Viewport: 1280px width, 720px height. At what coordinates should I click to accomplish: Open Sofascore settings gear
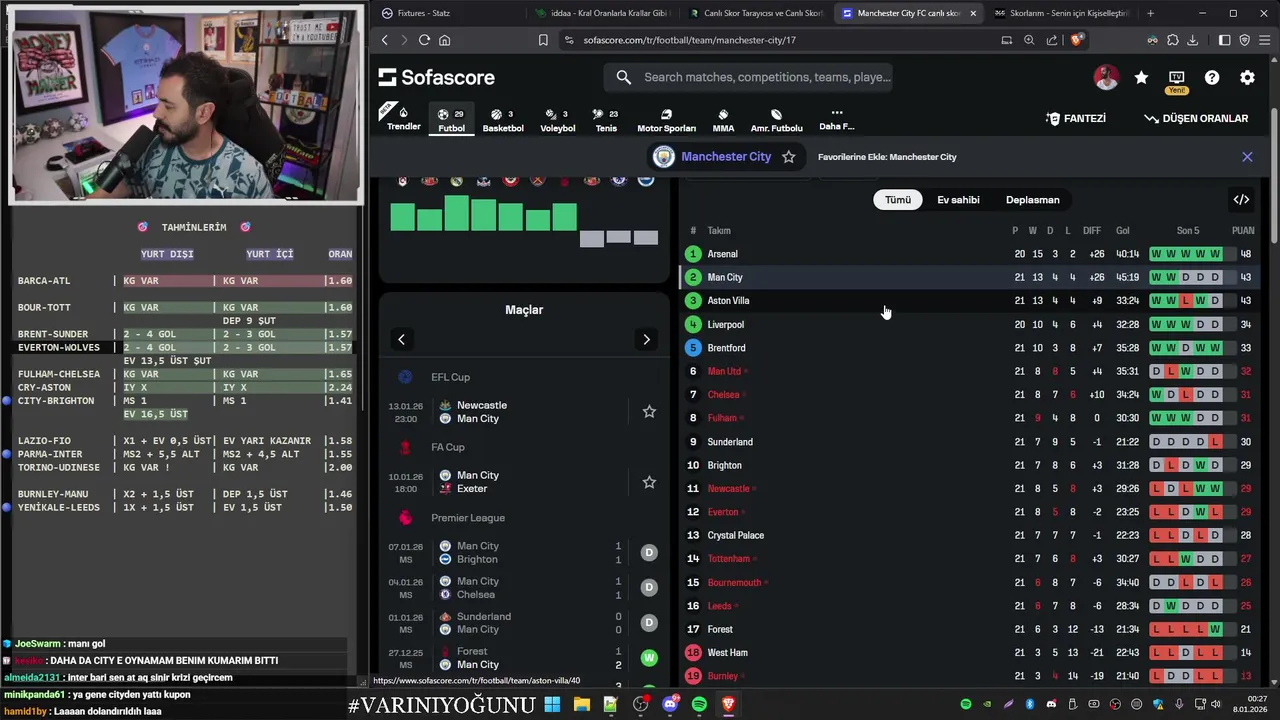1247,77
